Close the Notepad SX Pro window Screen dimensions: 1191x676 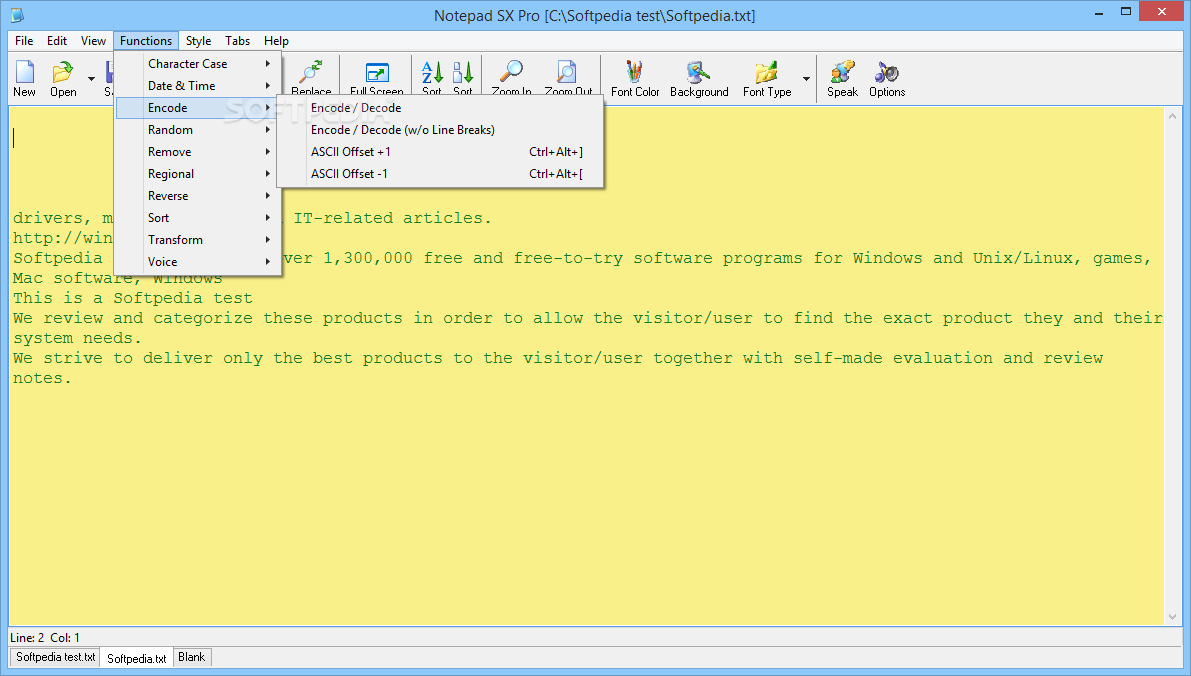pos(1162,11)
